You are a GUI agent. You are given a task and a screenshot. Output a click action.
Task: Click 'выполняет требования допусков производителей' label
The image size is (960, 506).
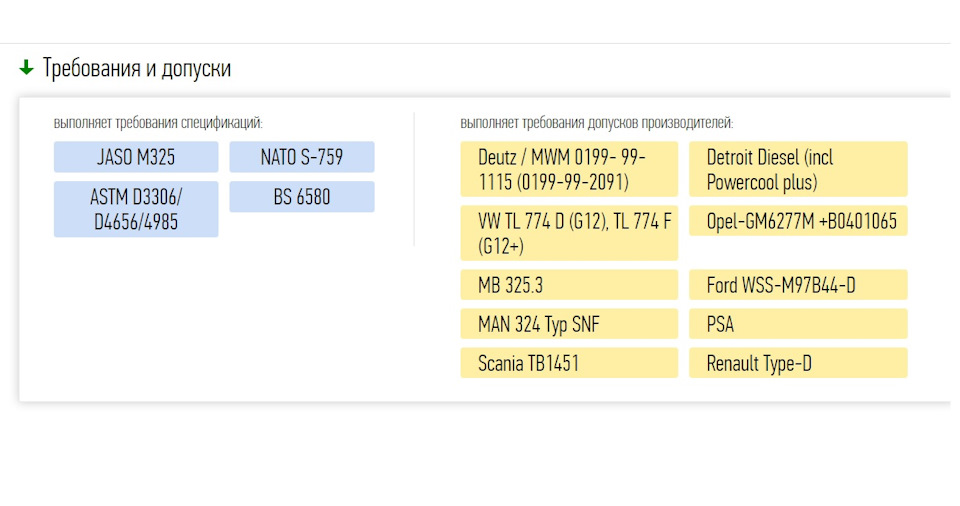(597, 123)
